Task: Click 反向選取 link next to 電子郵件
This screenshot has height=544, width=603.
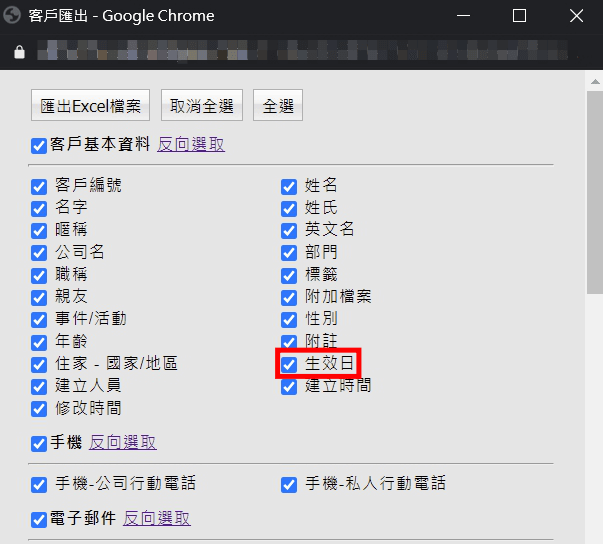Action: pyautogui.click(x=156, y=518)
